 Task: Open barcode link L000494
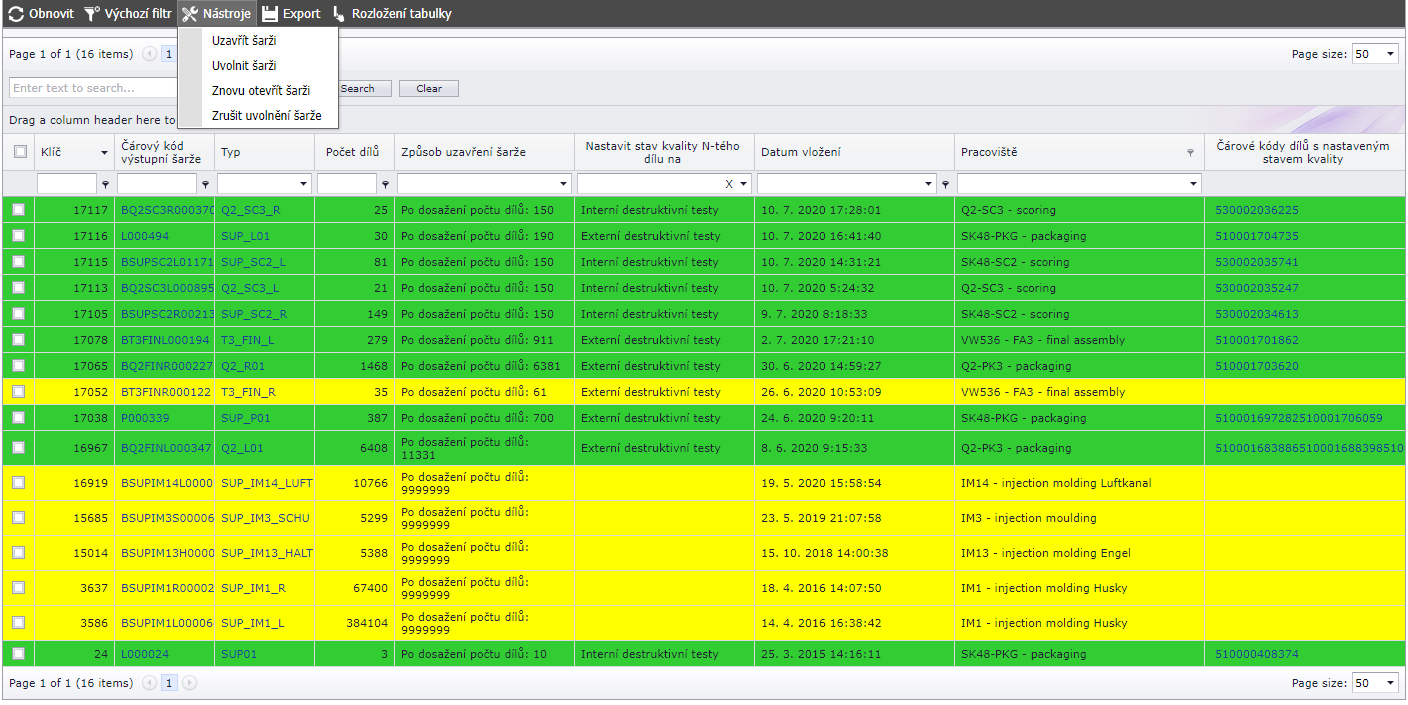[x=145, y=236]
